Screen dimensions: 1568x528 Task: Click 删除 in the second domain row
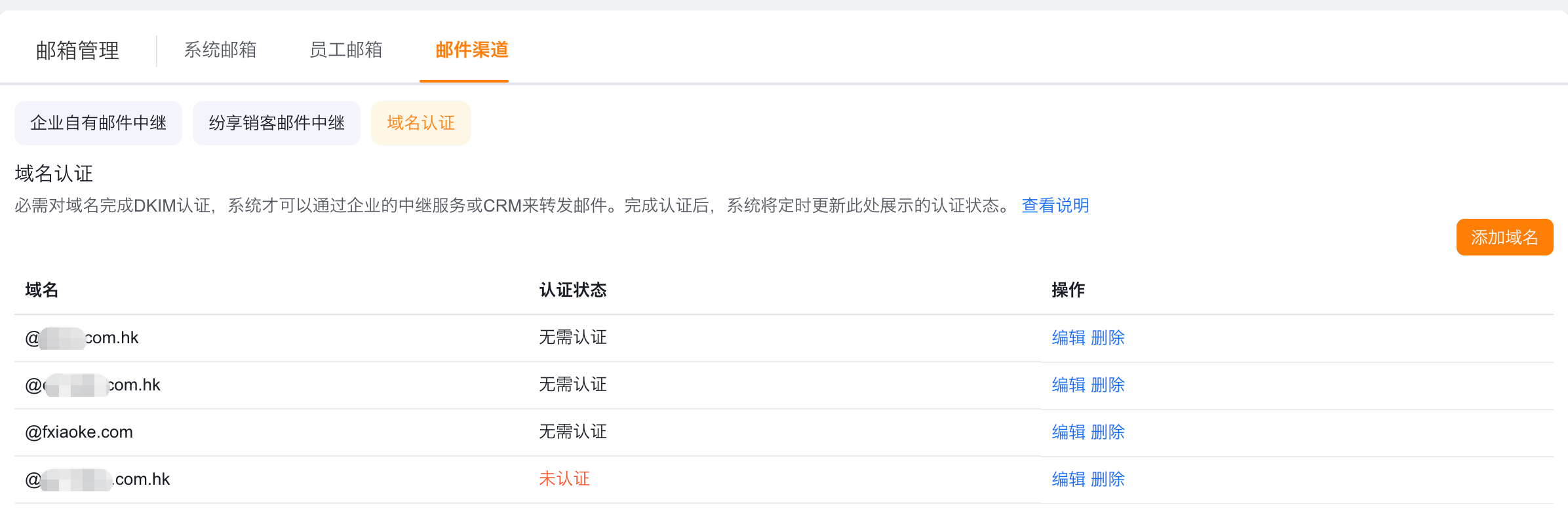[1108, 385]
